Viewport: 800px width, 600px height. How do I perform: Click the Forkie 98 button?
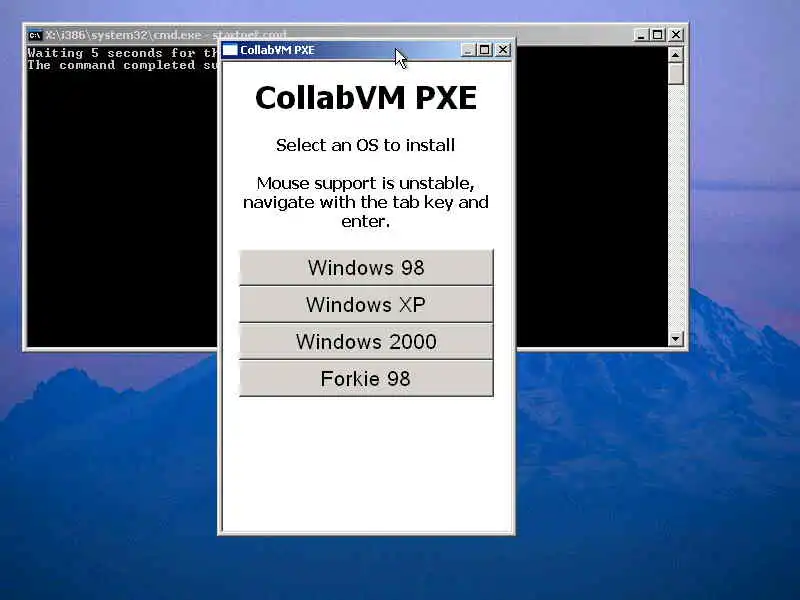tap(366, 379)
